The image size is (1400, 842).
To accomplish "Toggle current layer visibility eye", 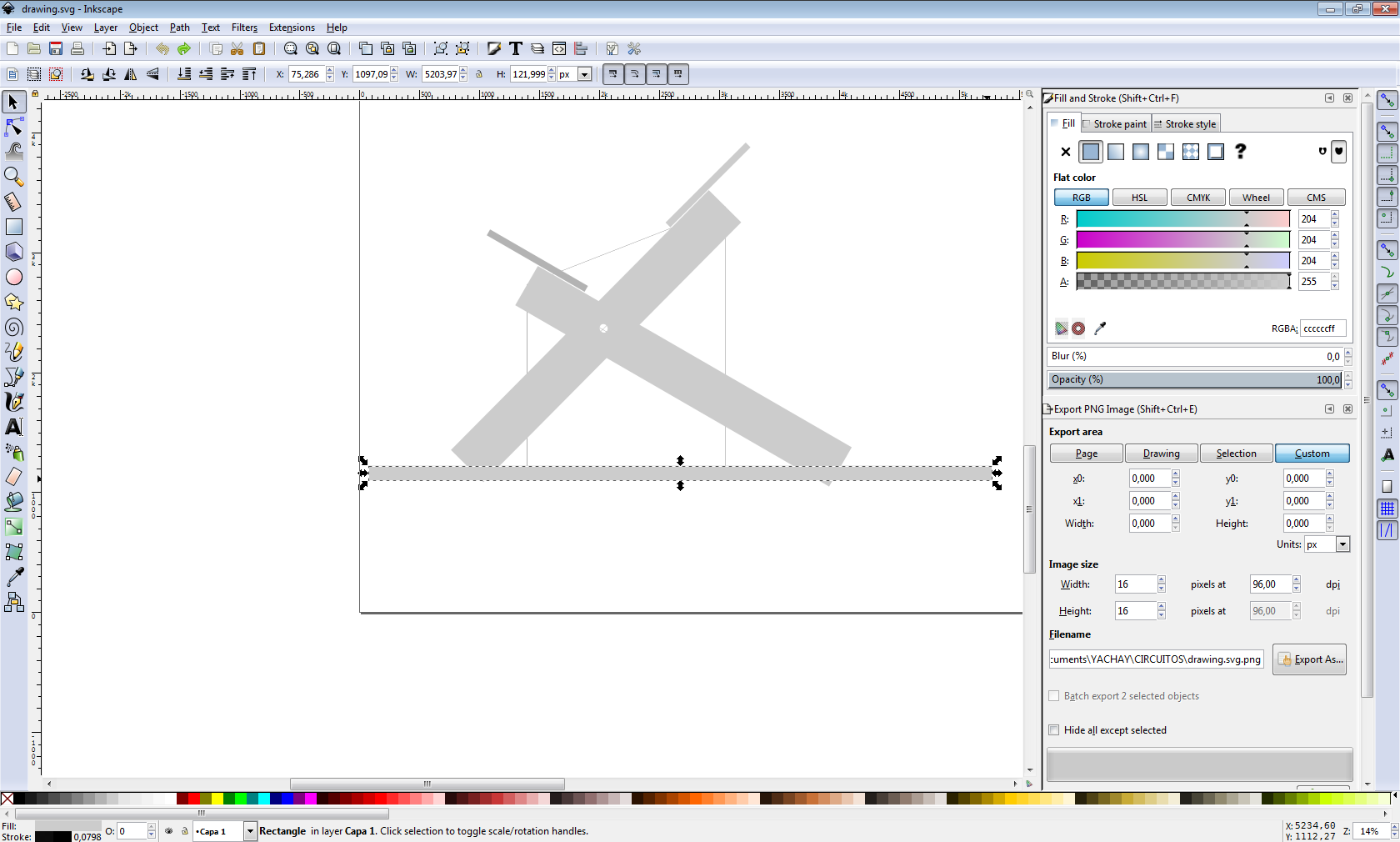I will tap(169, 831).
